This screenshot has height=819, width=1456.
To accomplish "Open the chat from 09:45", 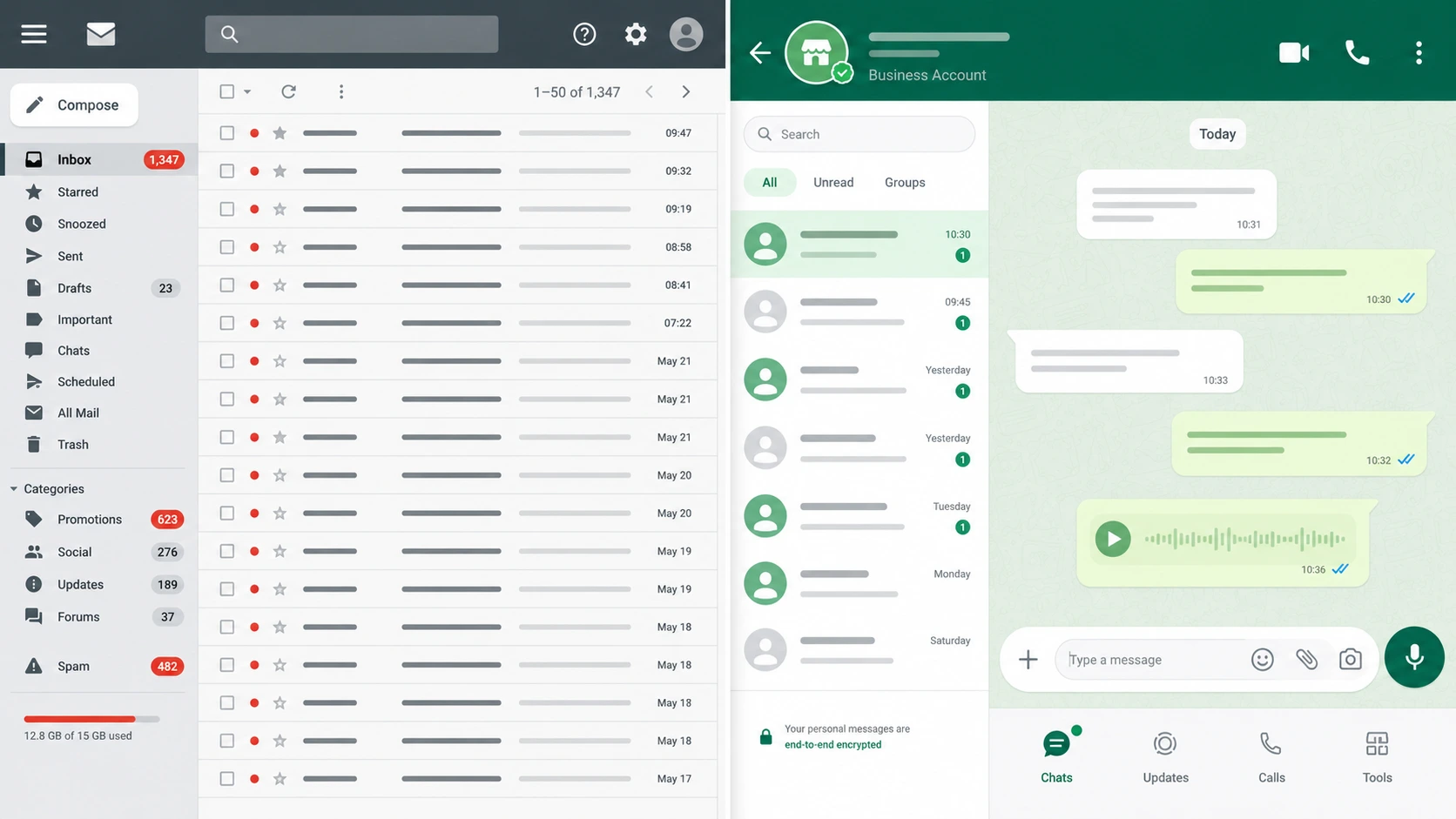I will 859,312.
